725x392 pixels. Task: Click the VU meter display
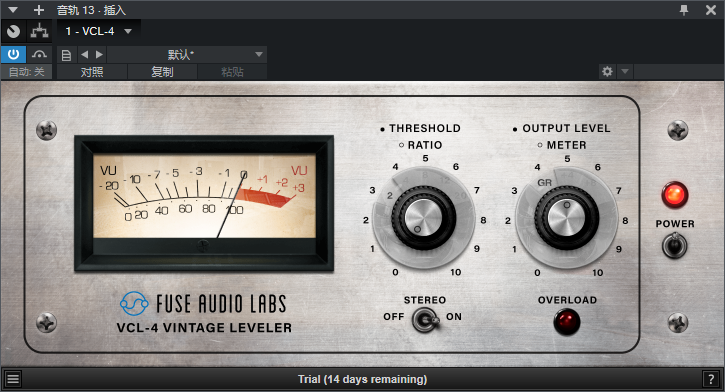tap(204, 203)
